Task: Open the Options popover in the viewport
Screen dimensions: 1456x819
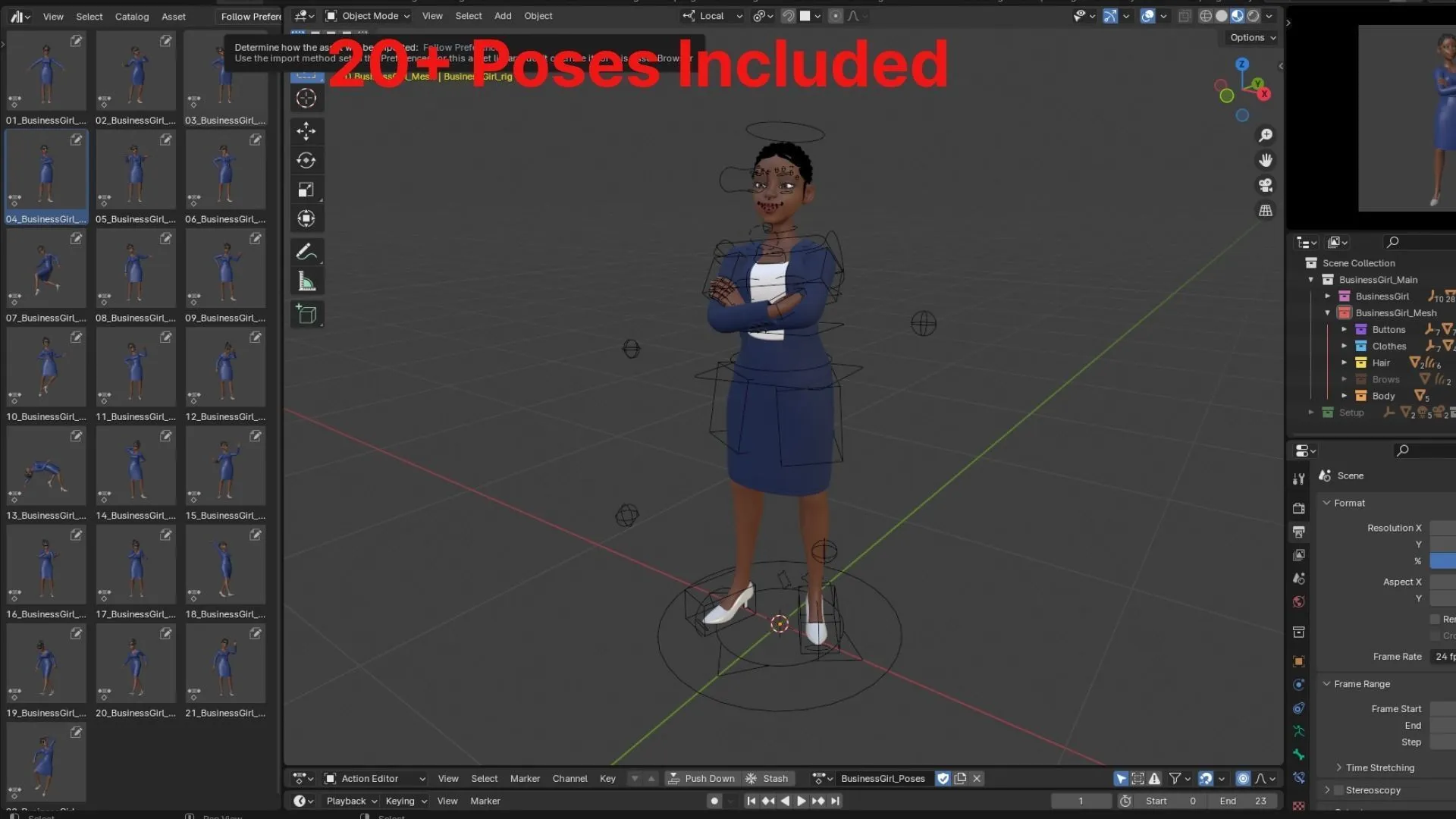Action: coord(1250,37)
